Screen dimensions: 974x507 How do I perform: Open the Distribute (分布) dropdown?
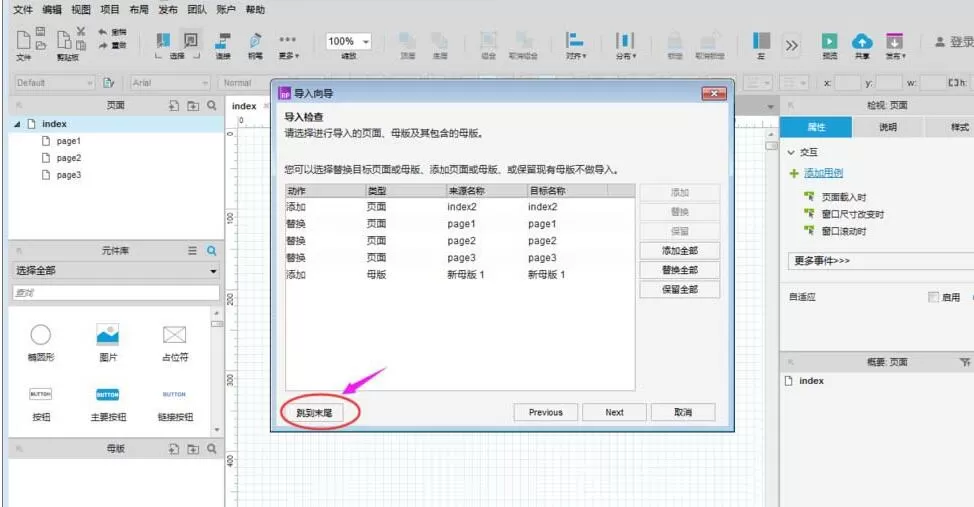[x=625, y=45]
